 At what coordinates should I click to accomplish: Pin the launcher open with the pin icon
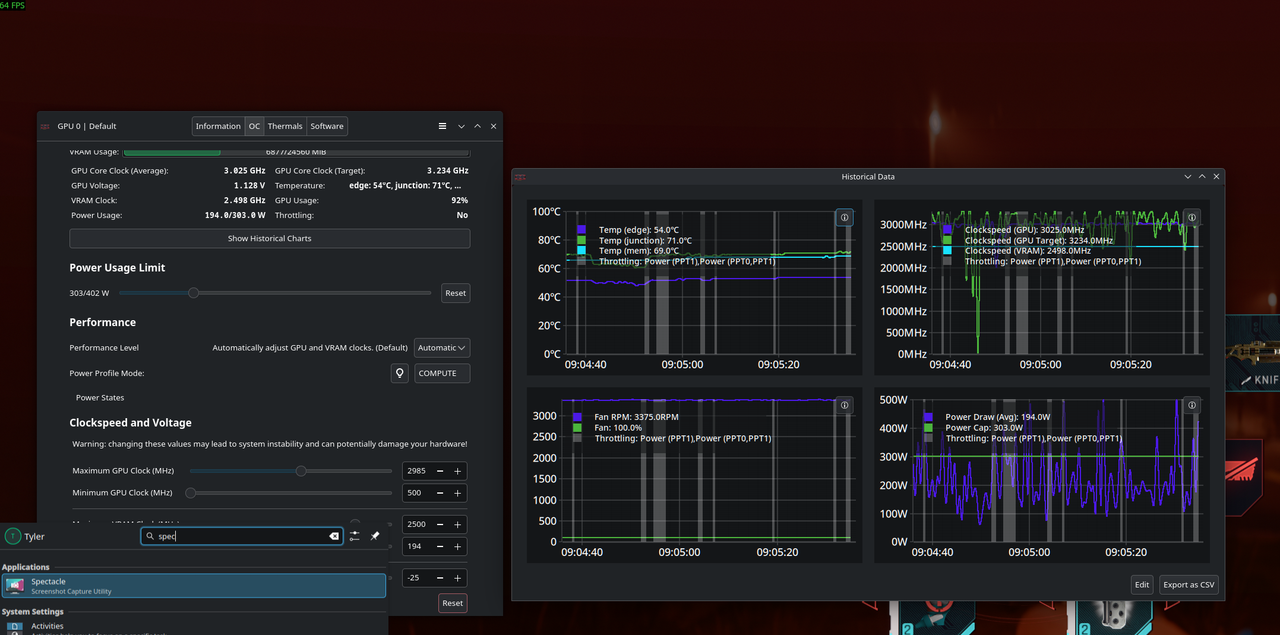click(375, 536)
